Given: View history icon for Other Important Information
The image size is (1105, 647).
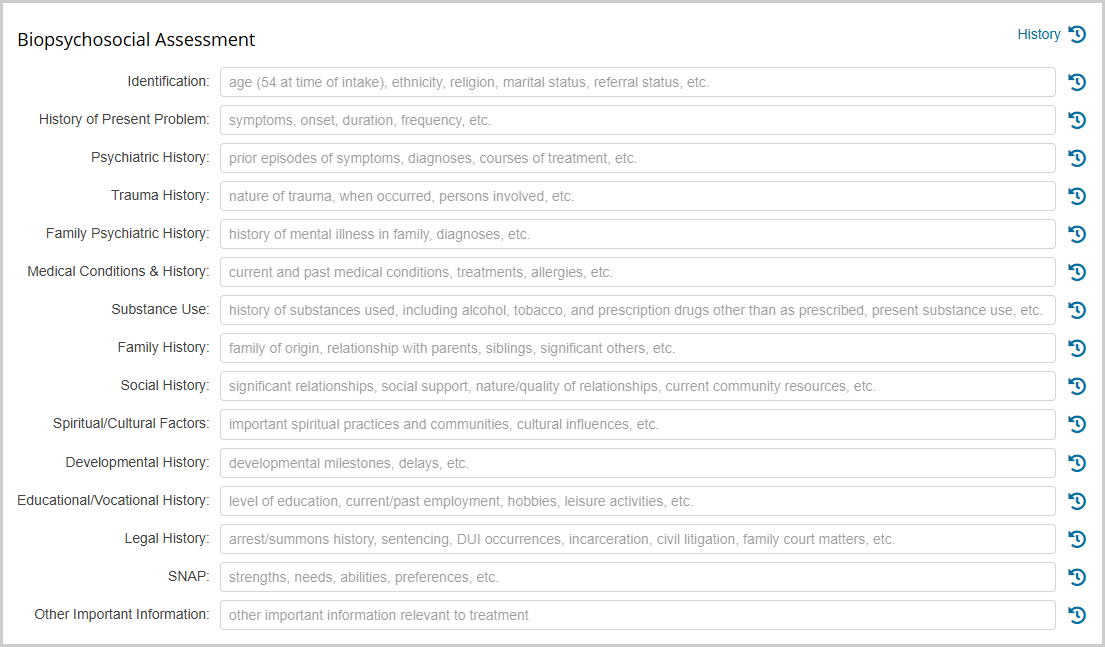Looking at the screenshot, I should (1077, 616).
